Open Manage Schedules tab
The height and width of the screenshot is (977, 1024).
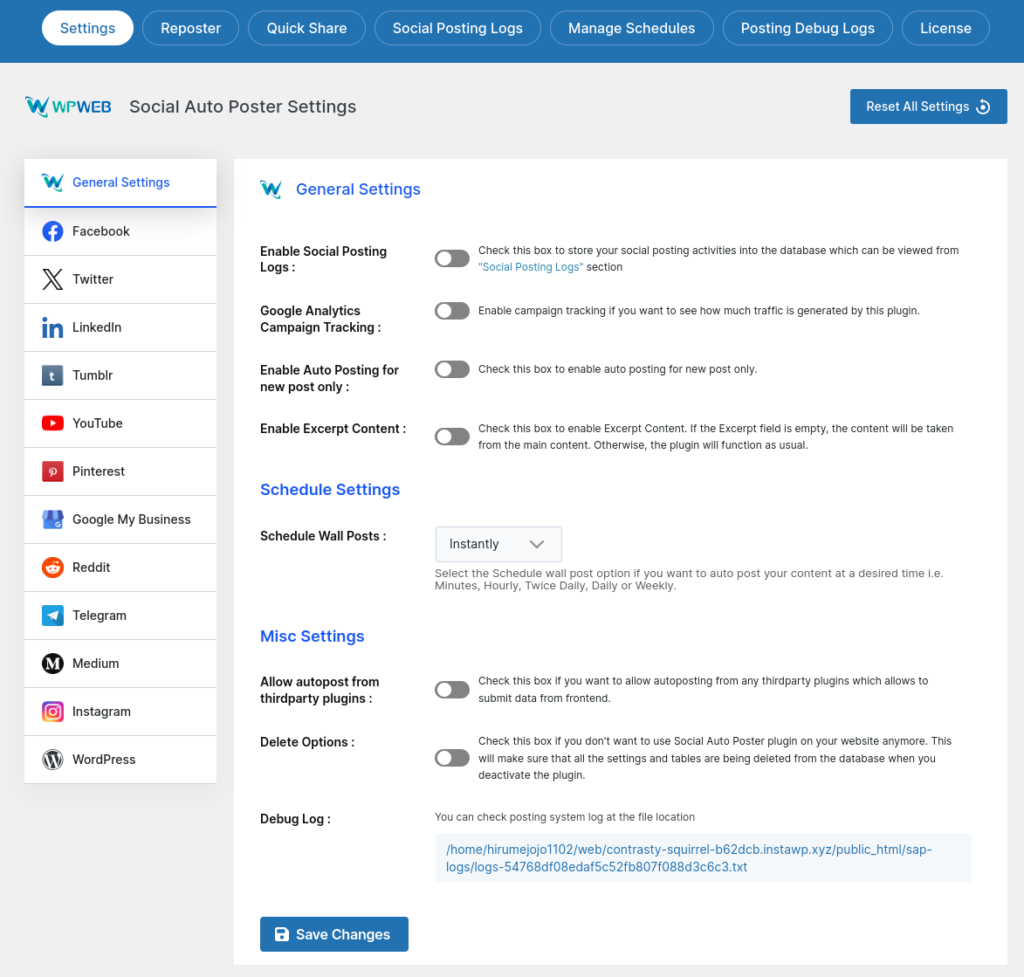click(632, 28)
